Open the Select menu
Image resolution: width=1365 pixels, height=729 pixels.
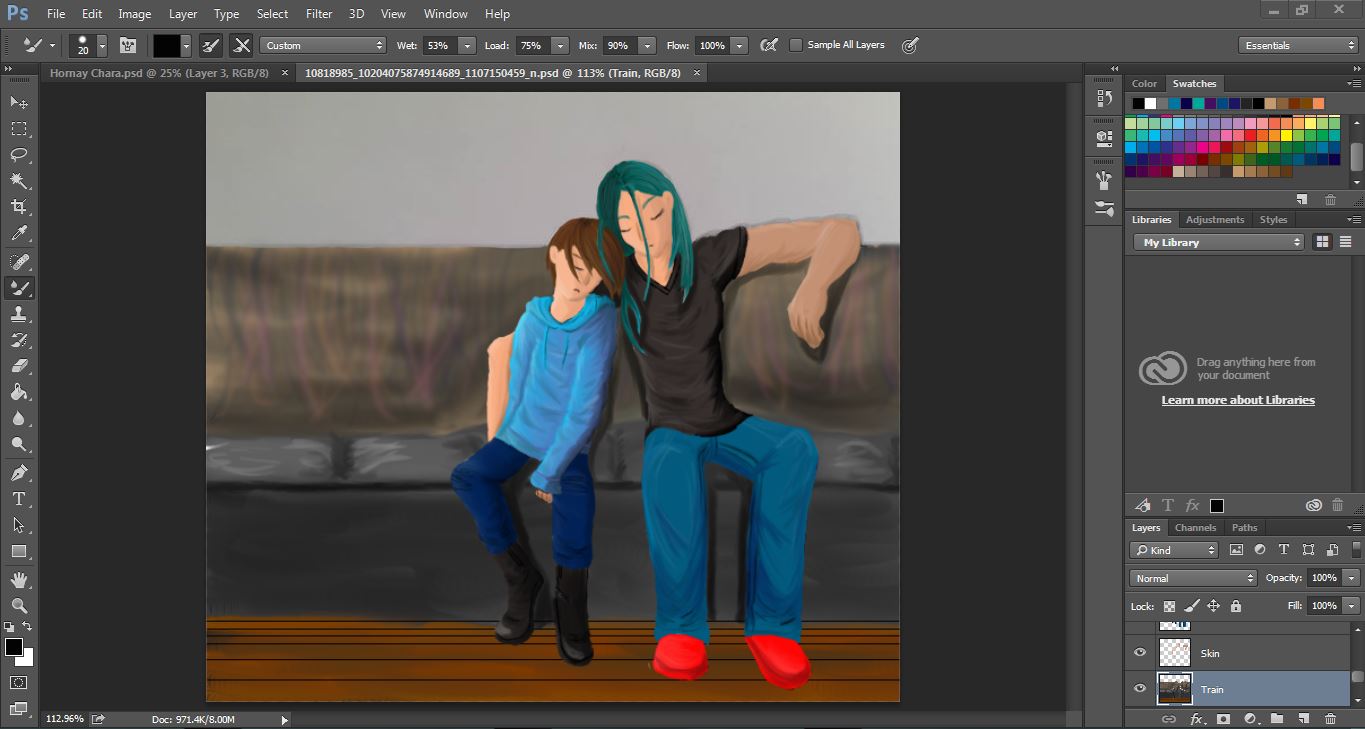pyautogui.click(x=272, y=14)
